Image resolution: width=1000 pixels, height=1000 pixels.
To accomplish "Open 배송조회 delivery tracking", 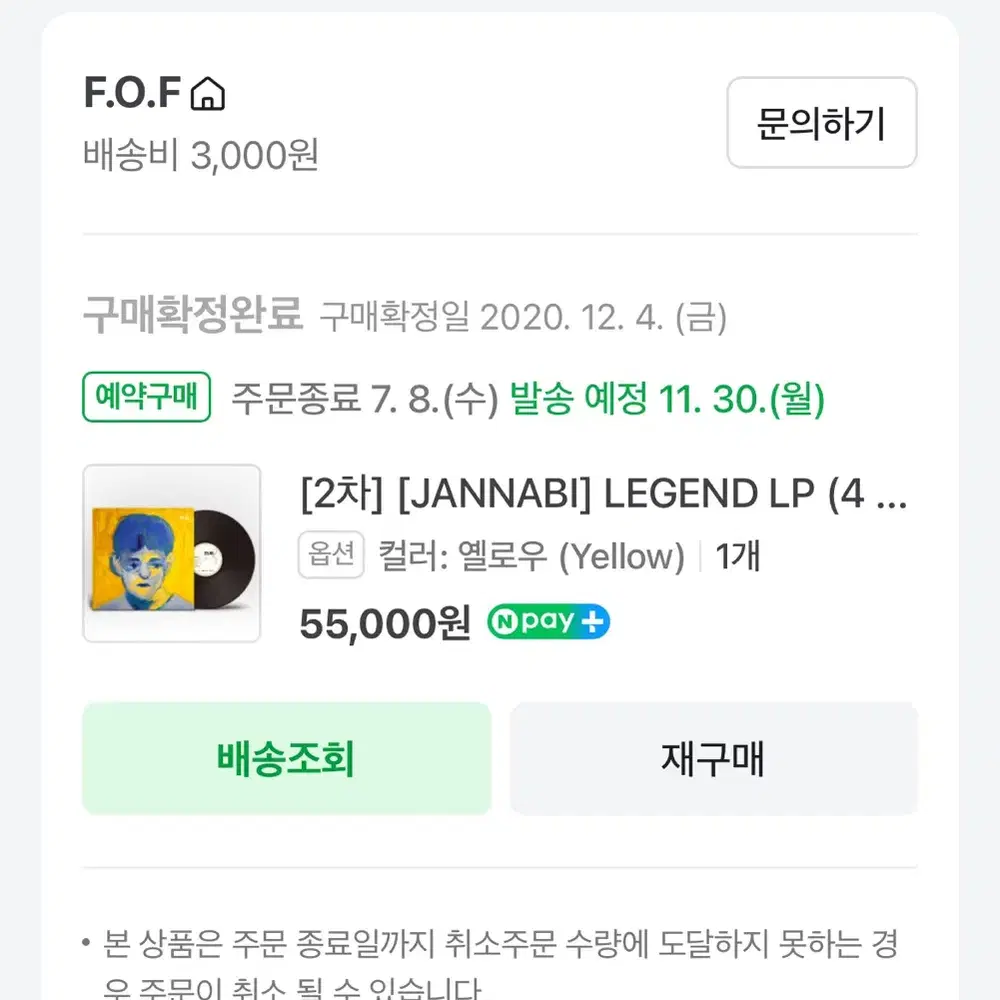I will pos(286,758).
